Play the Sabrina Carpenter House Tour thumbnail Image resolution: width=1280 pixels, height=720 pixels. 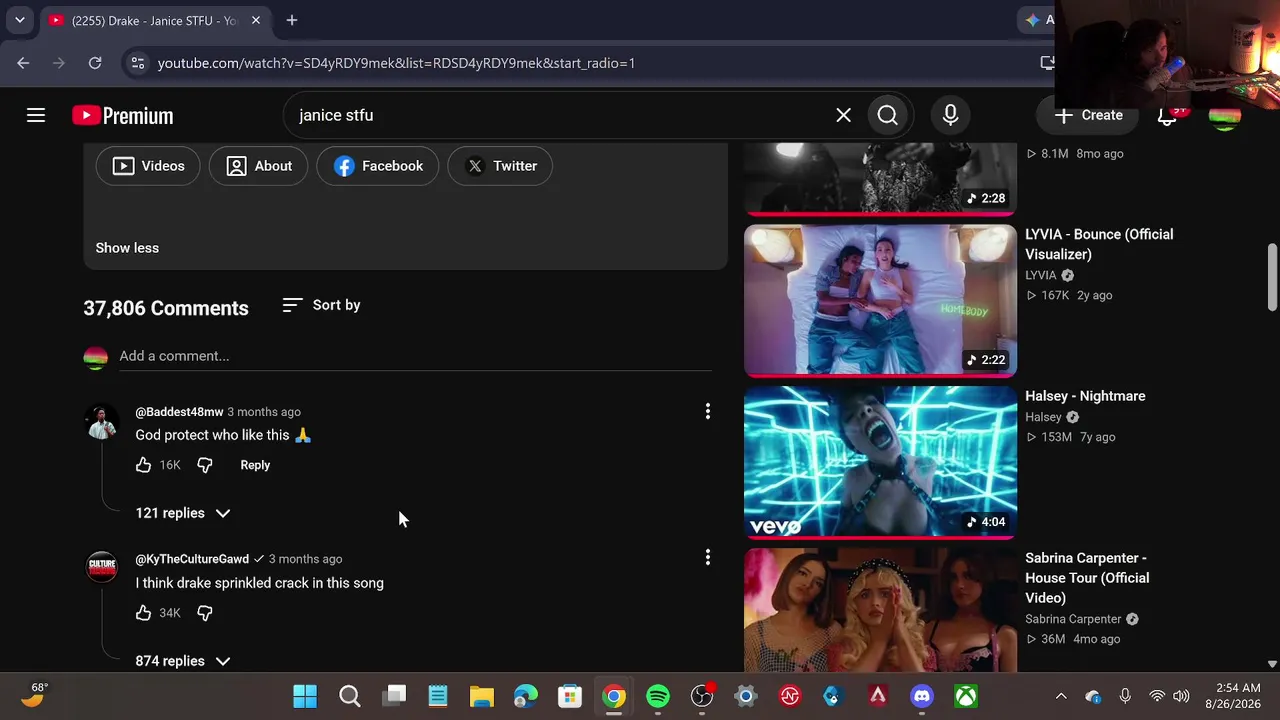point(880,610)
